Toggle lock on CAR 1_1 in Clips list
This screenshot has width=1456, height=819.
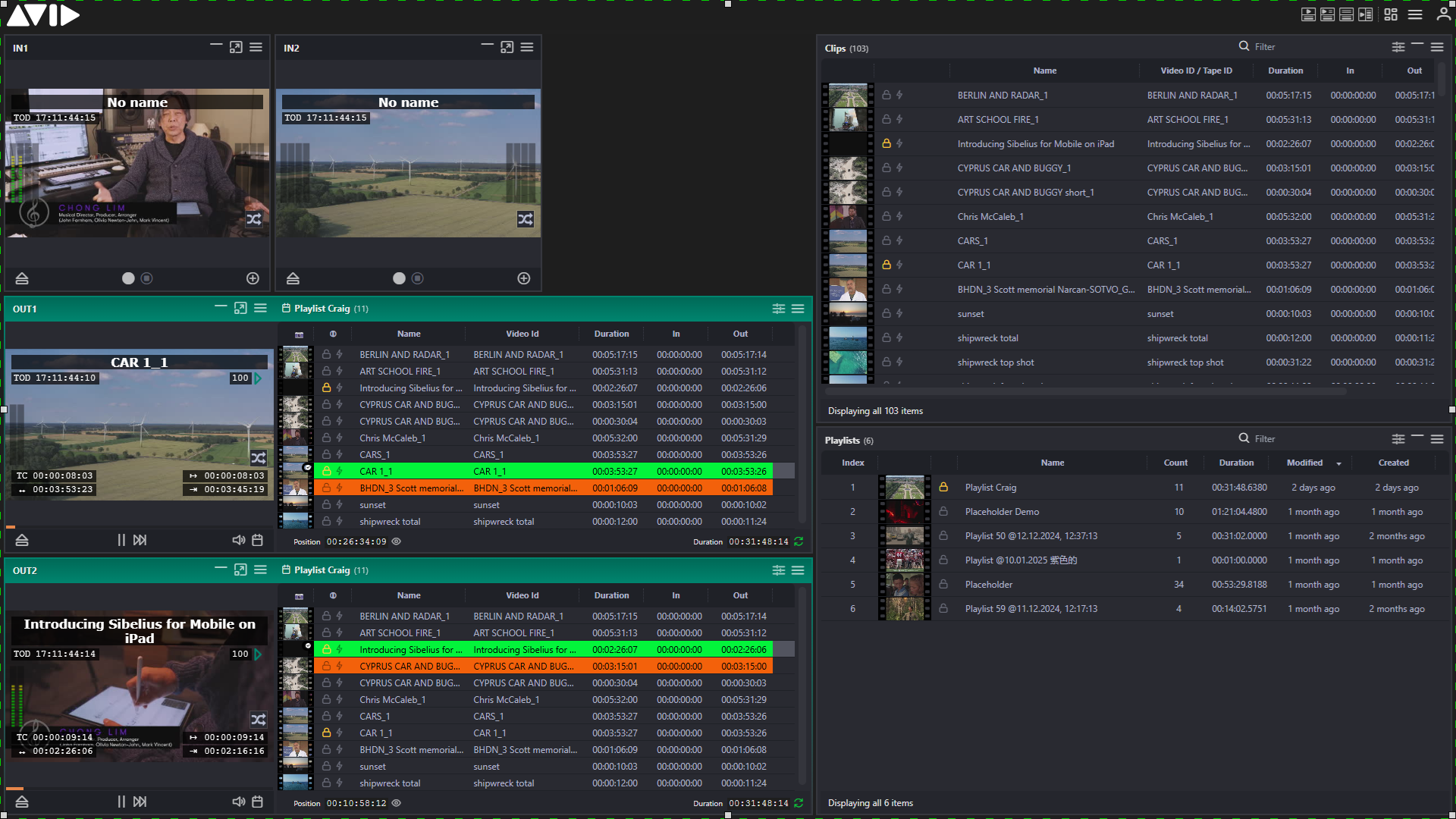point(886,265)
